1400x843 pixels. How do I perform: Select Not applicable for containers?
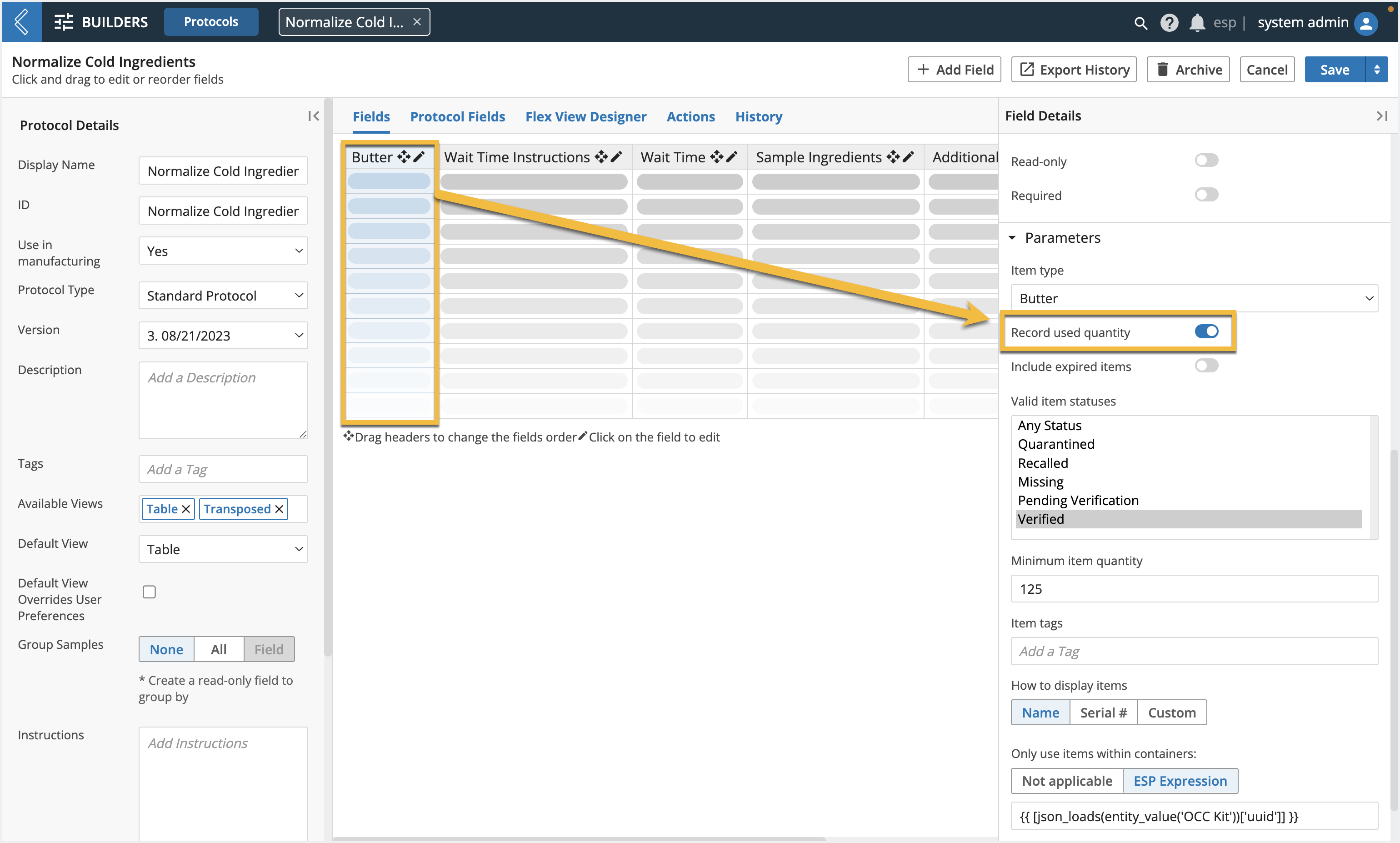[x=1067, y=781]
